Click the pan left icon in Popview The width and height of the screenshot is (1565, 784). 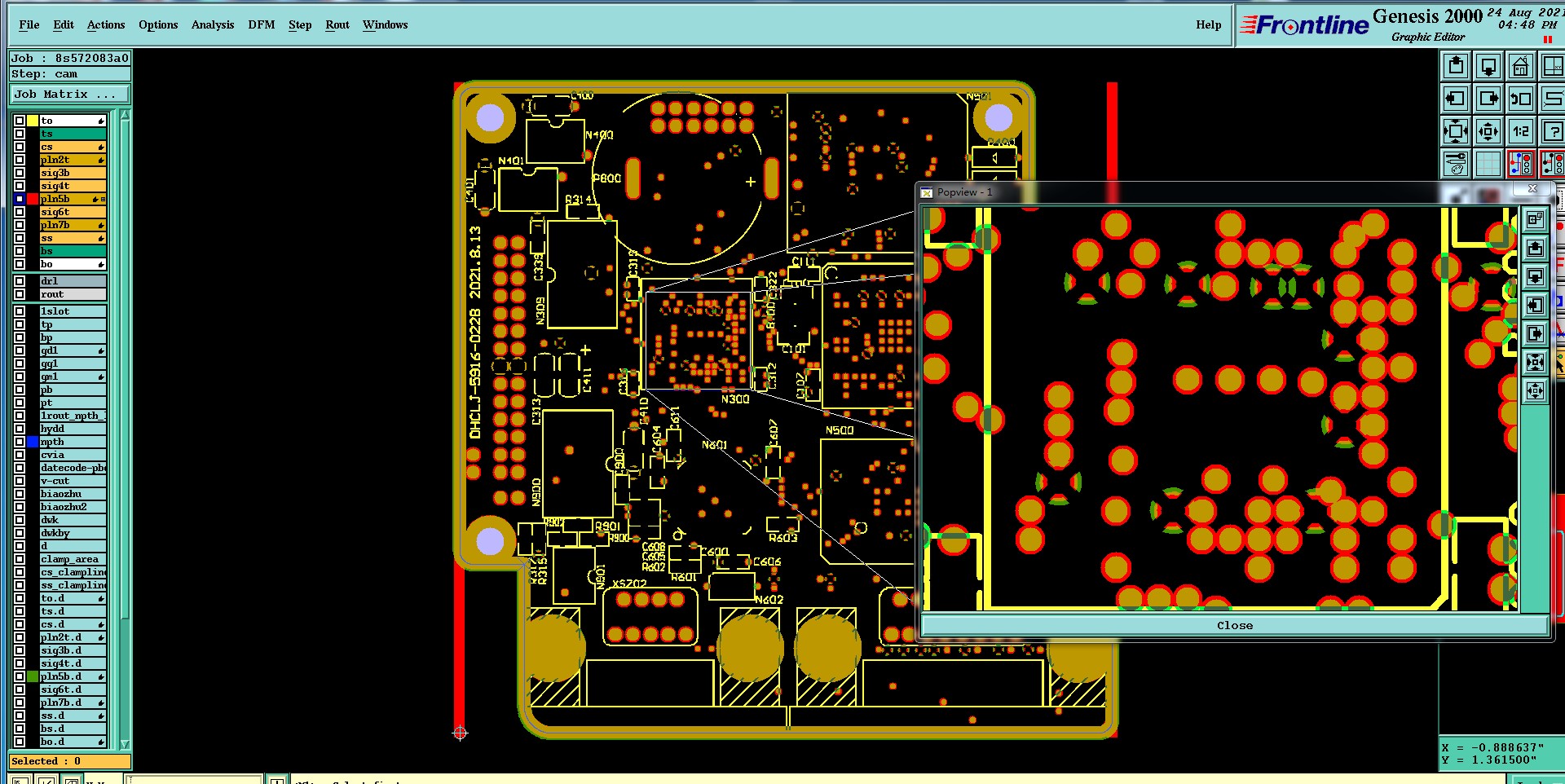coord(1535,305)
